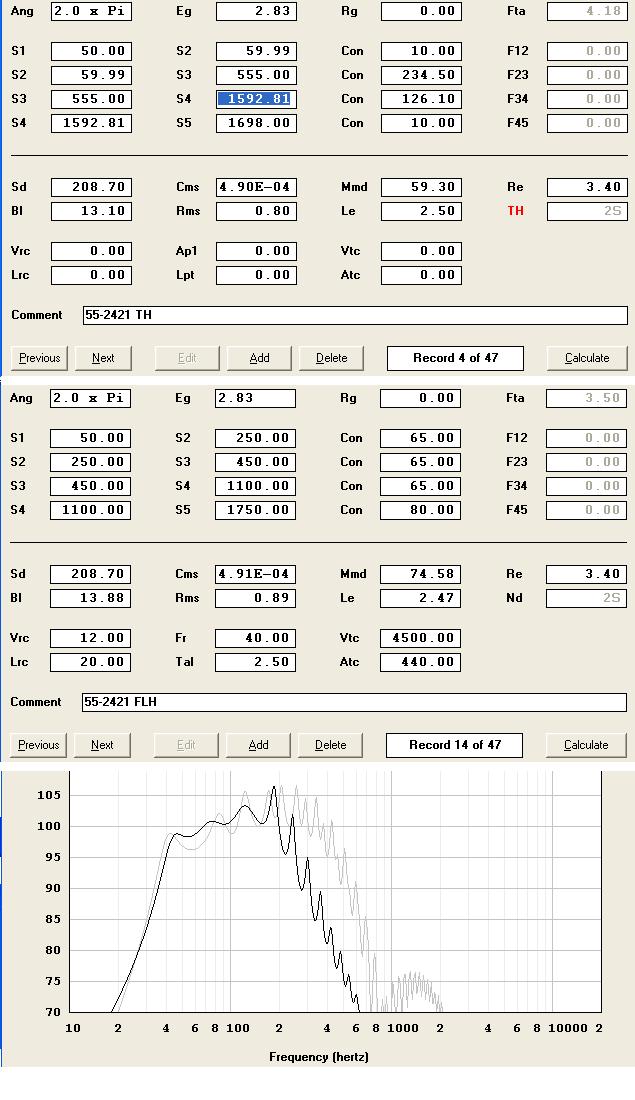
Task: Click the Eg field with 2.83 in top panel
Action: [x=257, y=11]
